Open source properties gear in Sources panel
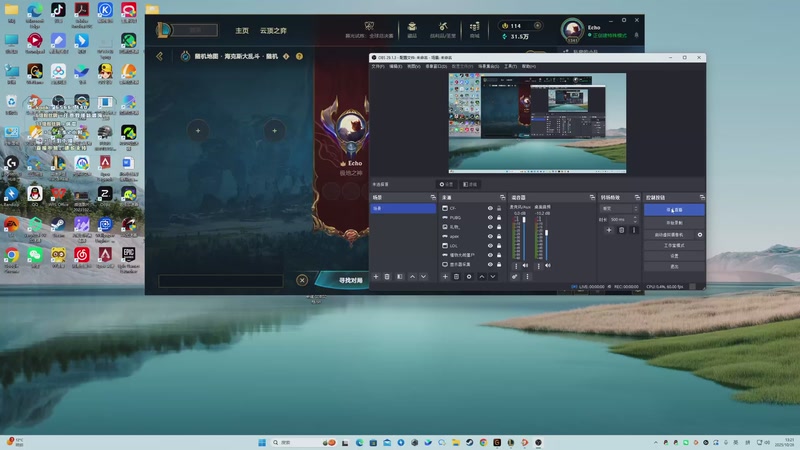This screenshot has width=800, height=450. (469, 277)
